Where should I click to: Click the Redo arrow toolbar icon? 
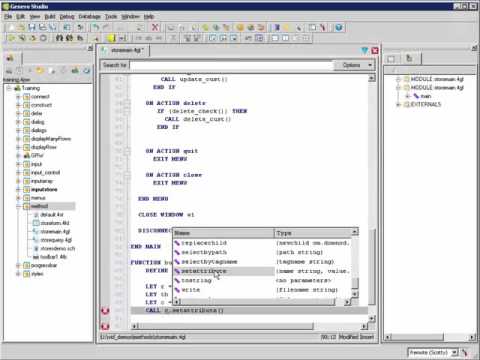106,27
